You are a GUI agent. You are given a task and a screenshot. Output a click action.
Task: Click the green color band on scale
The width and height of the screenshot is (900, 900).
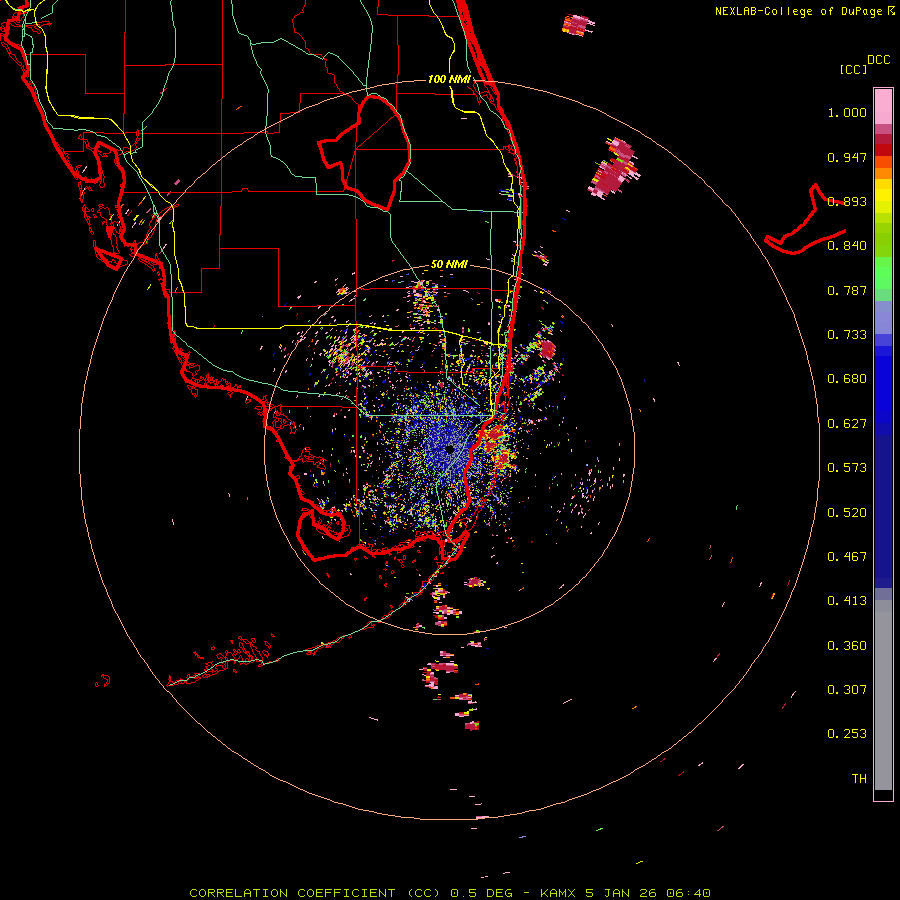pyautogui.click(x=883, y=273)
